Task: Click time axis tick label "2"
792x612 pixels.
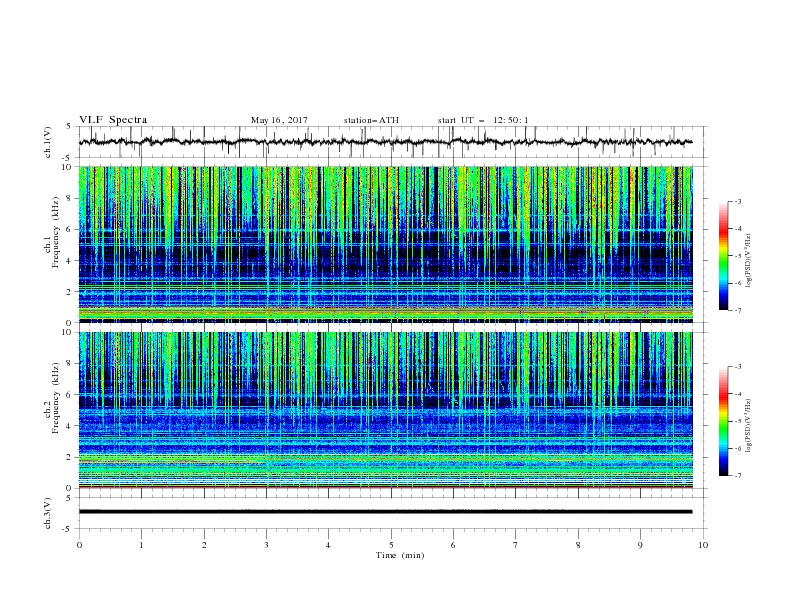Action: pos(204,545)
